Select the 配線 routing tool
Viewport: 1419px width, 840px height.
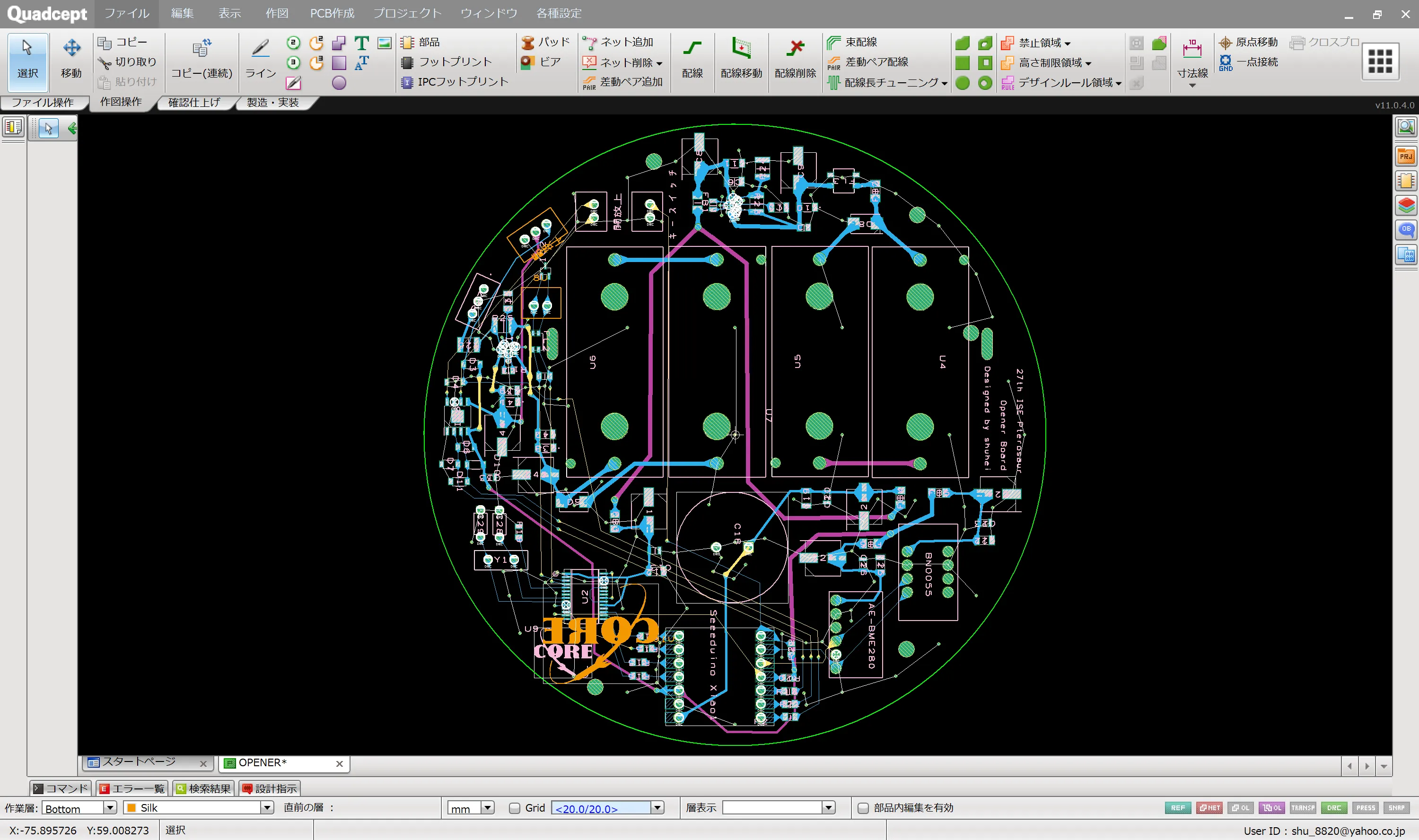(692, 59)
